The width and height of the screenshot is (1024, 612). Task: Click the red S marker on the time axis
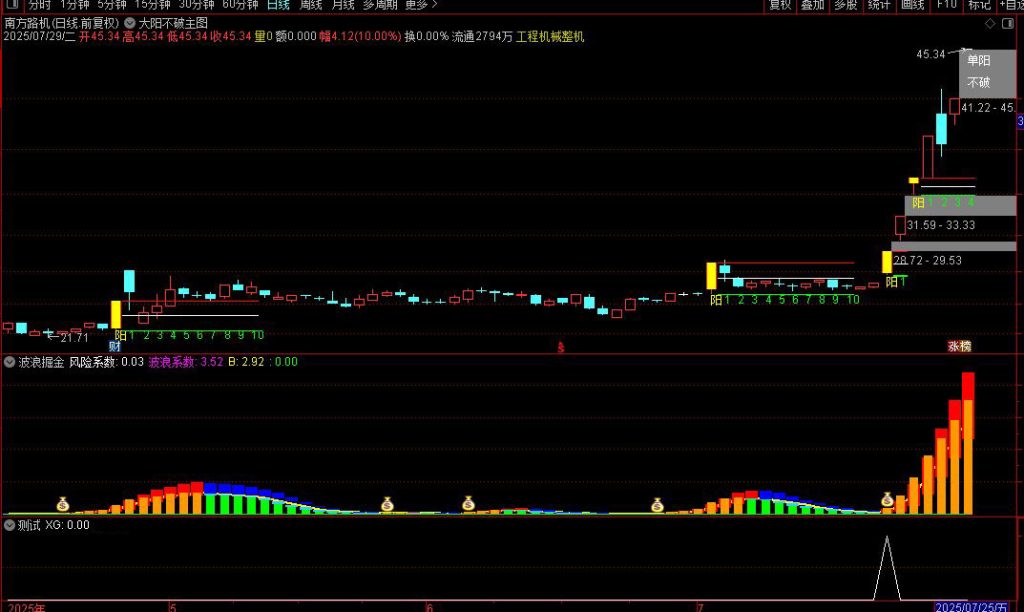[561, 347]
